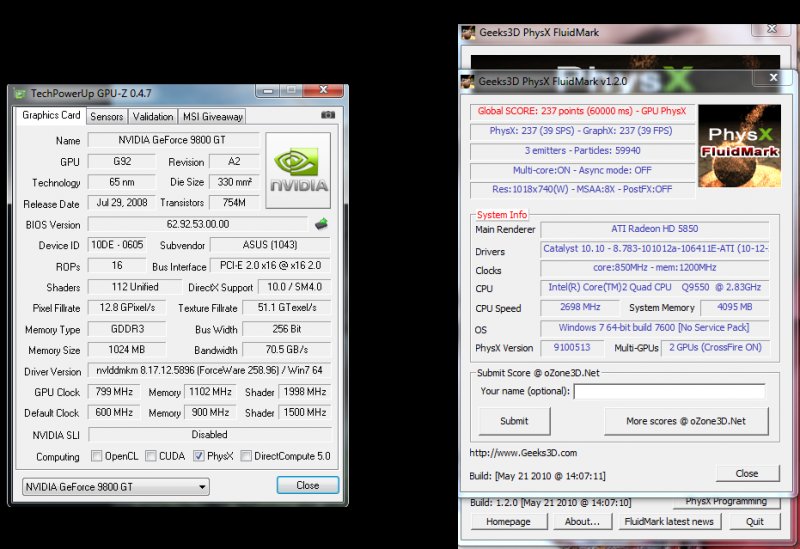Click the Driver Version field value
Image resolution: width=800 pixels, height=549 pixels.
click(x=209, y=370)
